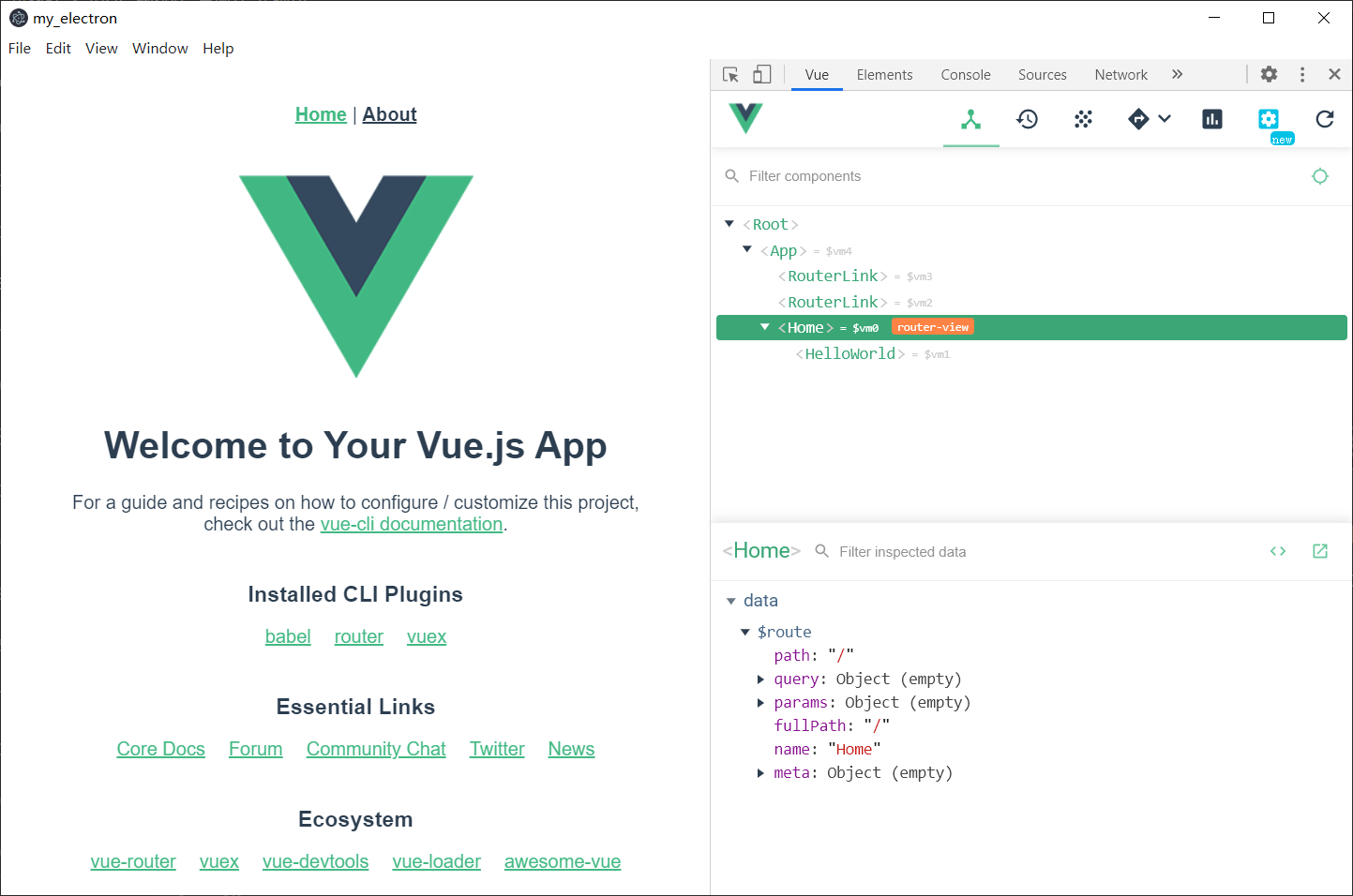Viewport: 1353px width, 896px height.
Task: Open the Twitter link
Action: (497, 749)
